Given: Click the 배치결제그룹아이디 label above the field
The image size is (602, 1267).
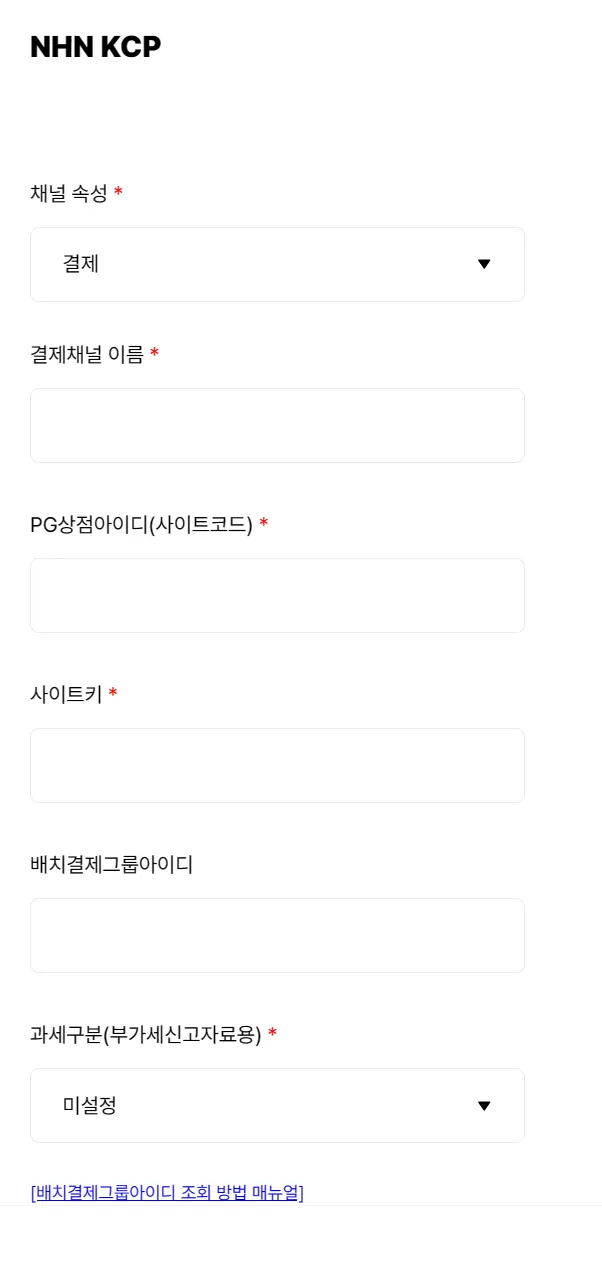Looking at the screenshot, I should (x=111, y=864).
